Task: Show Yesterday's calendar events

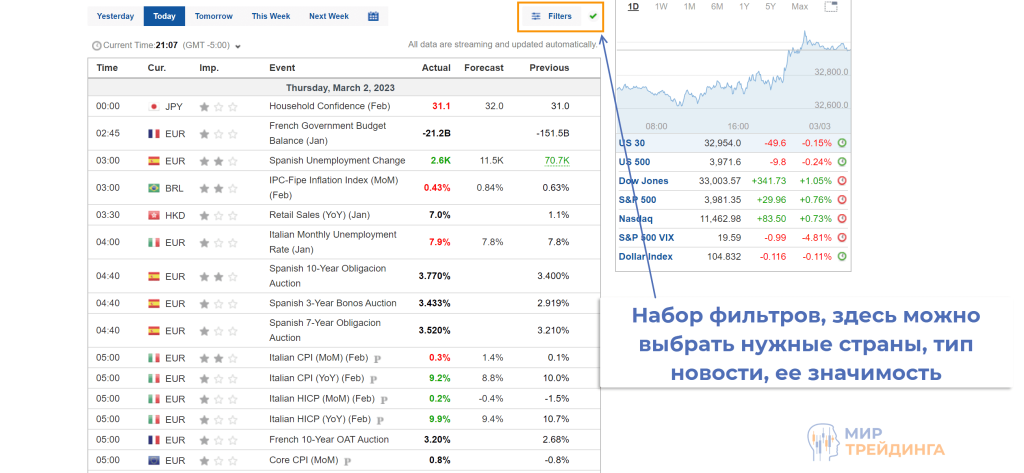Action: coord(115,16)
